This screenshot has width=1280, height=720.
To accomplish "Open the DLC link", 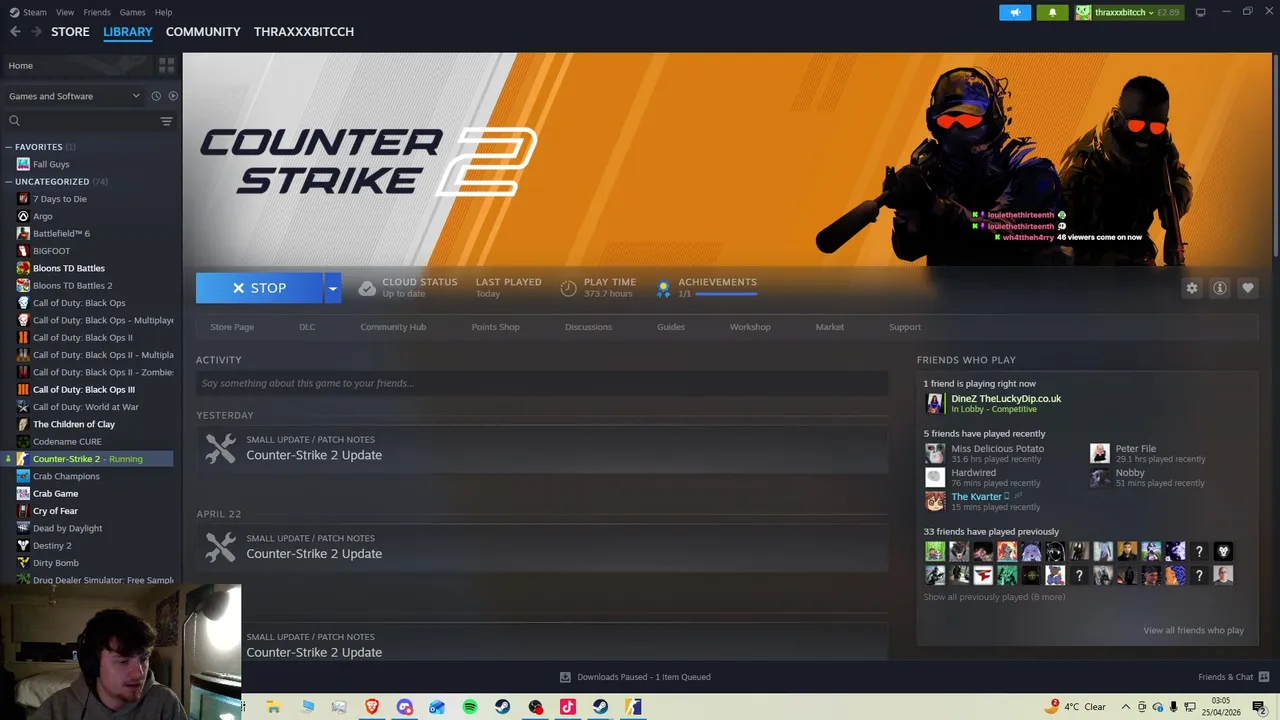I will (307, 327).
